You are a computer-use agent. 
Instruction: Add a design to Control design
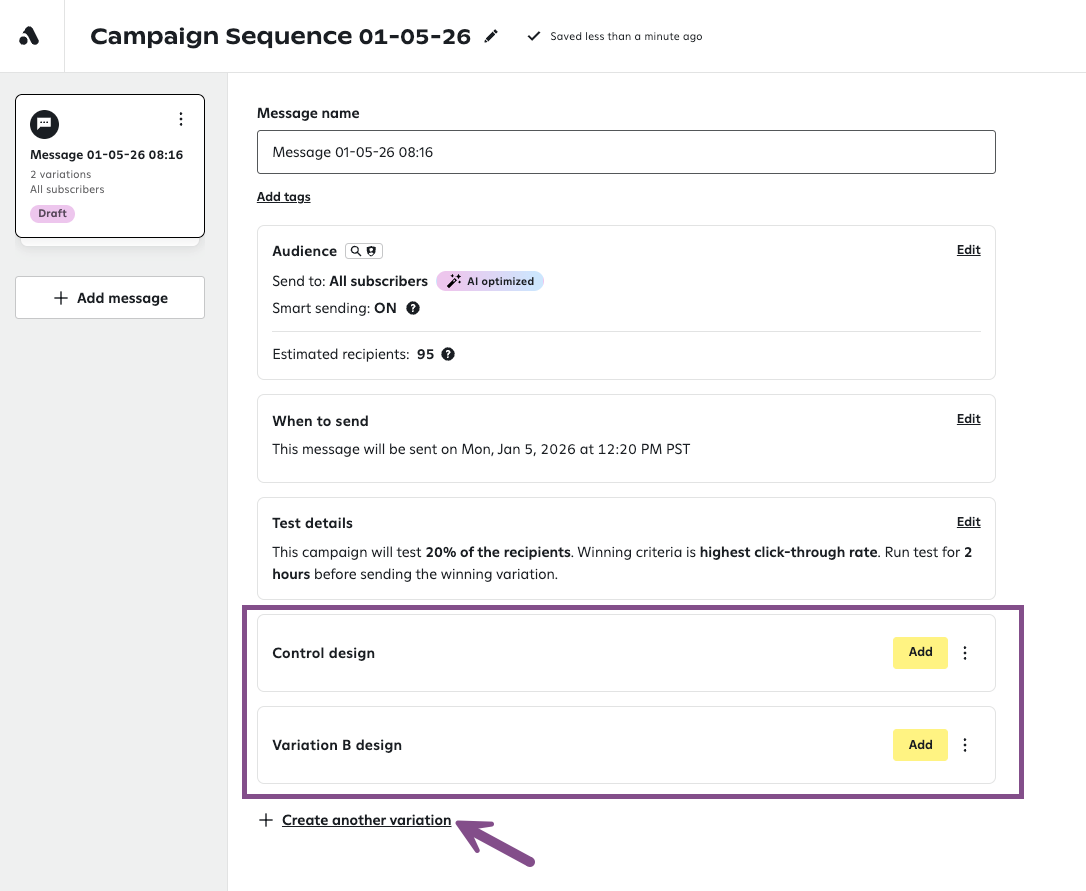click(x=920, y=652)
